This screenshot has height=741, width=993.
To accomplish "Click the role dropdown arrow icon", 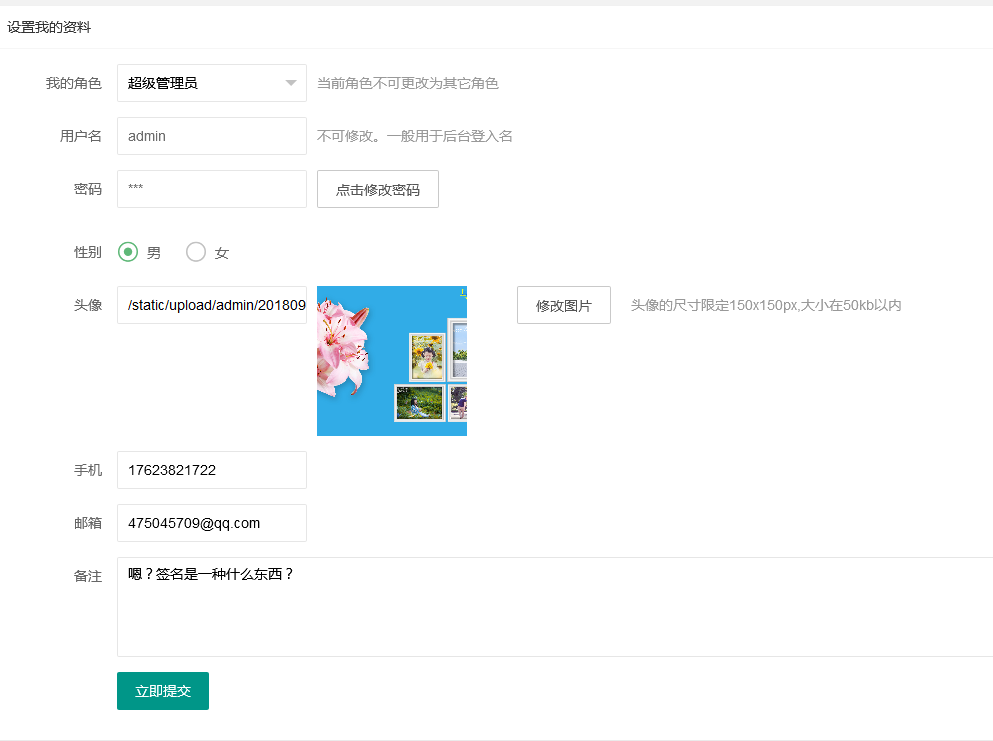I will coord(290,83).
